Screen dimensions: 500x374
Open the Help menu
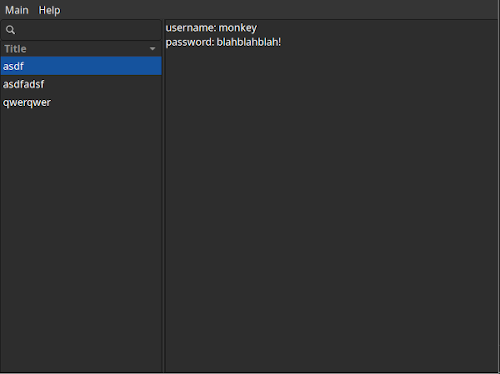(x=49, y=10)
